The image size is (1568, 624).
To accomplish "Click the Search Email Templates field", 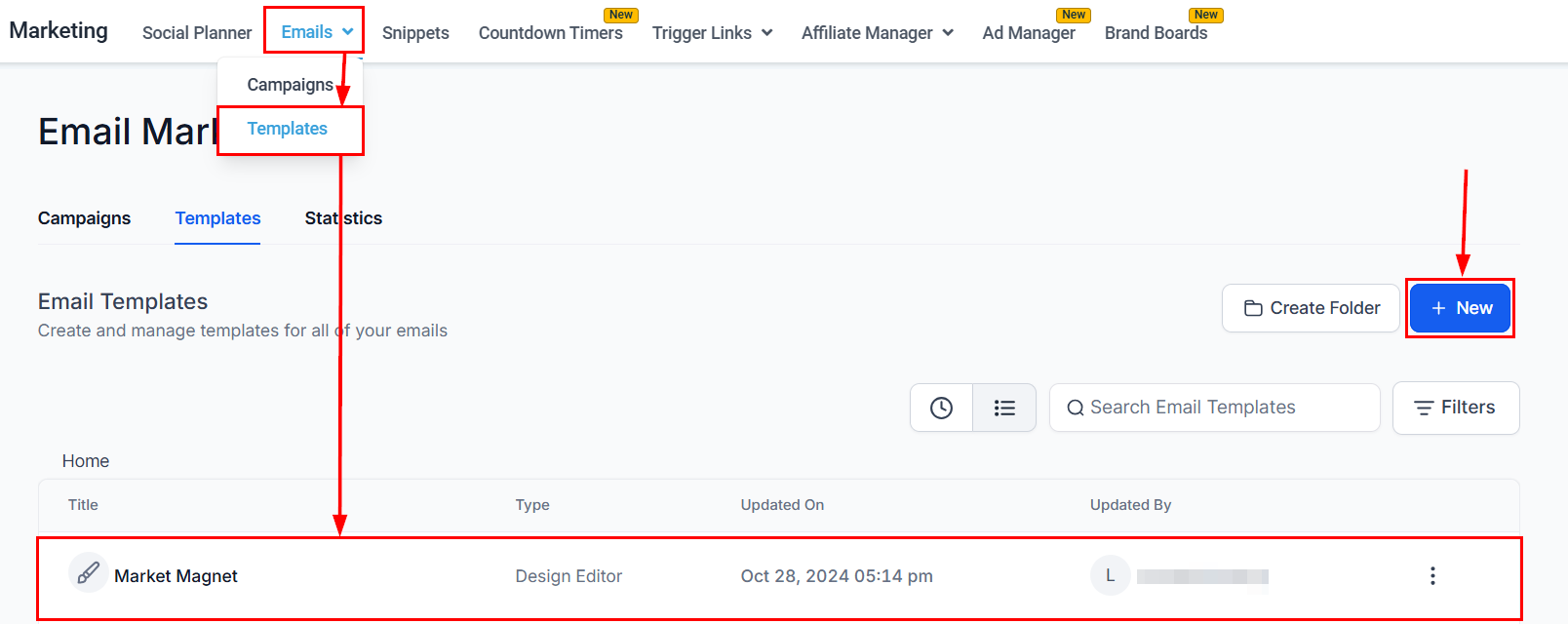I will [1214, 408].
